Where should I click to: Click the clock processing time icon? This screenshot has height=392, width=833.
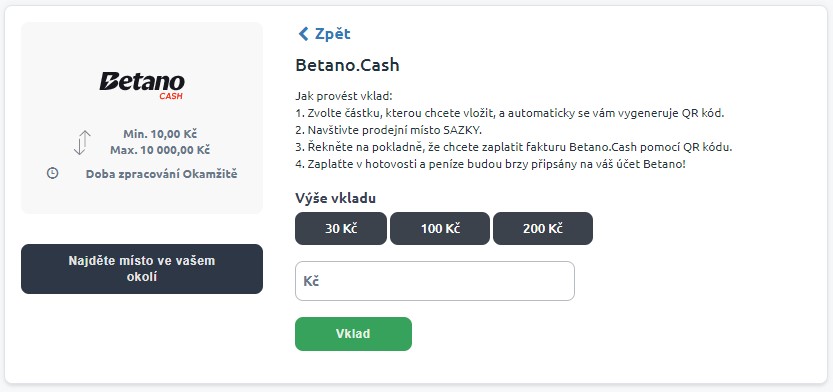pyautogui.click(x=52, y=173)
